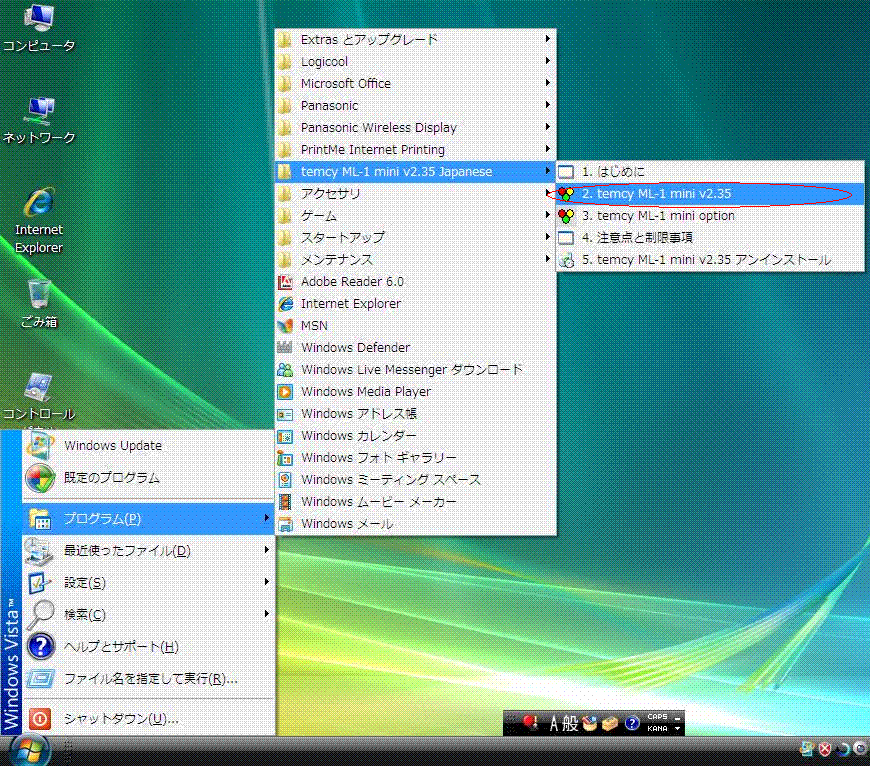The width and height of the screenshot is (870, 766).
Task: Click the Windows ムービー メーカー icon
Action: tap(285, 501)
